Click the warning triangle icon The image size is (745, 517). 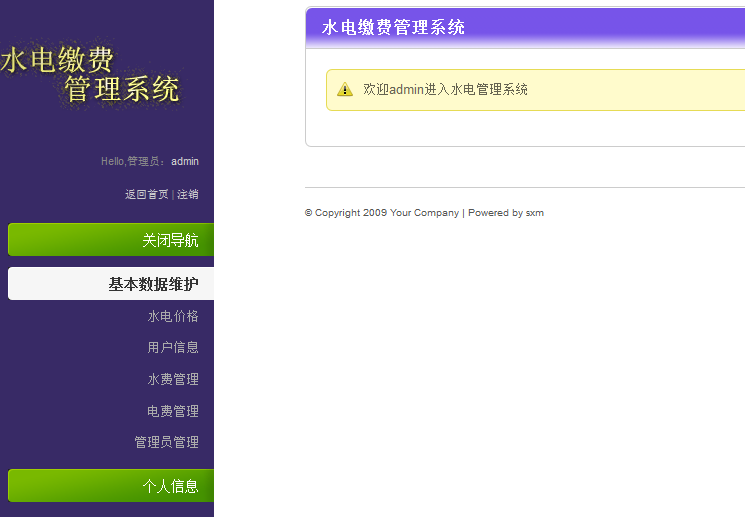click(x=345, y=89)
